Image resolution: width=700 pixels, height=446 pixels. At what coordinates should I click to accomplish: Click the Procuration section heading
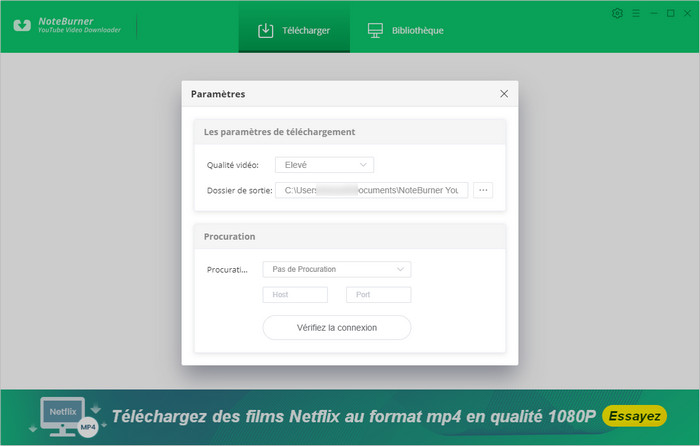[x=229, y=237]
